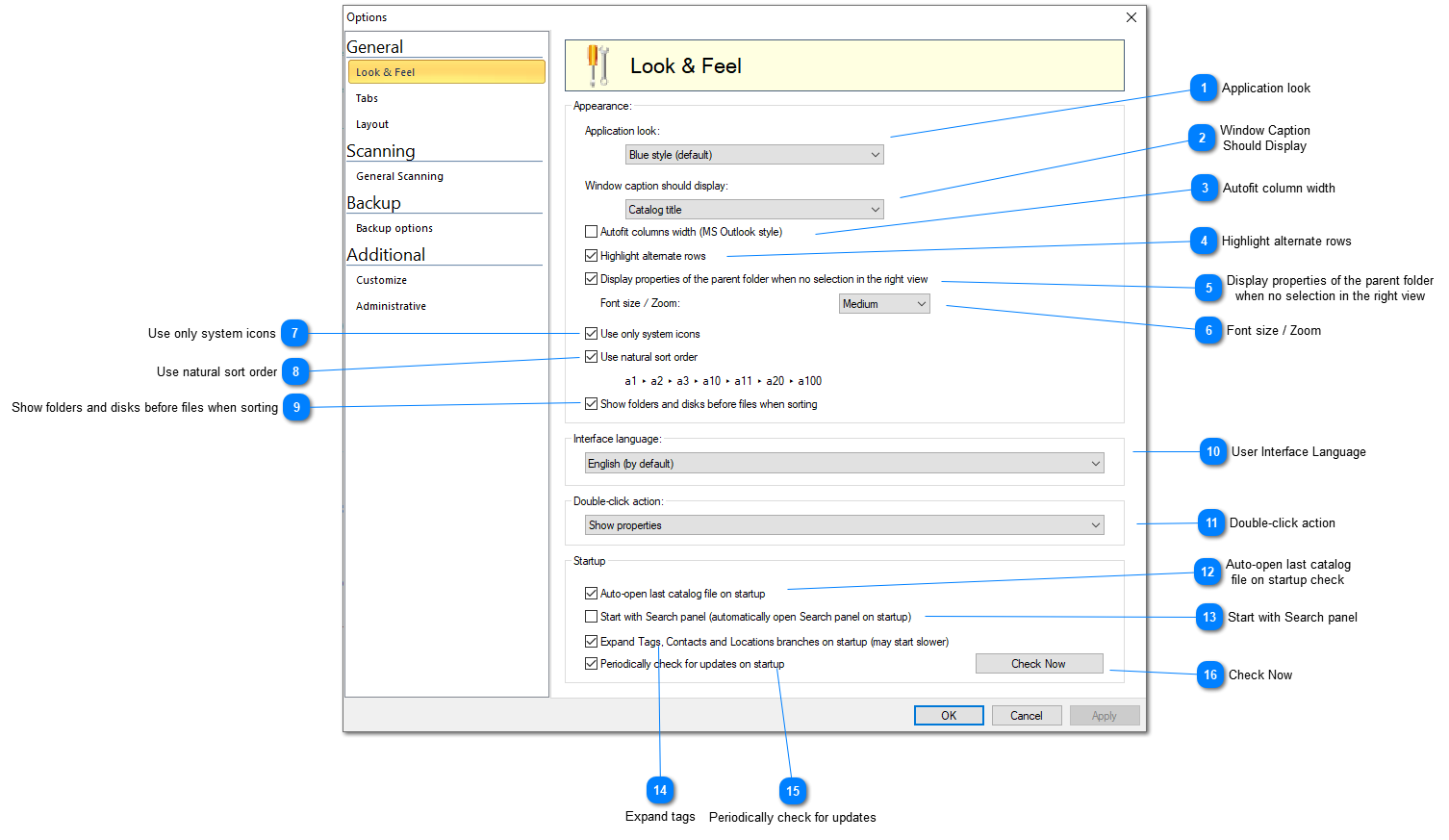Click the Look & Feel tools icon

[x=597, y=65]
